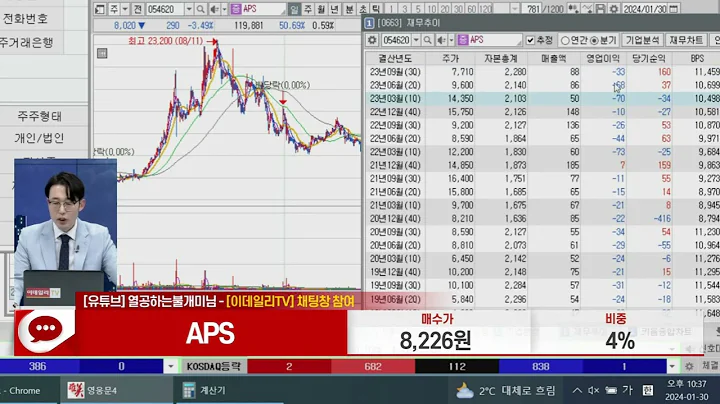The image size is (720, 404).
Task: Click the save diskette icon in chart toolbar
Action: coord(600,9)
